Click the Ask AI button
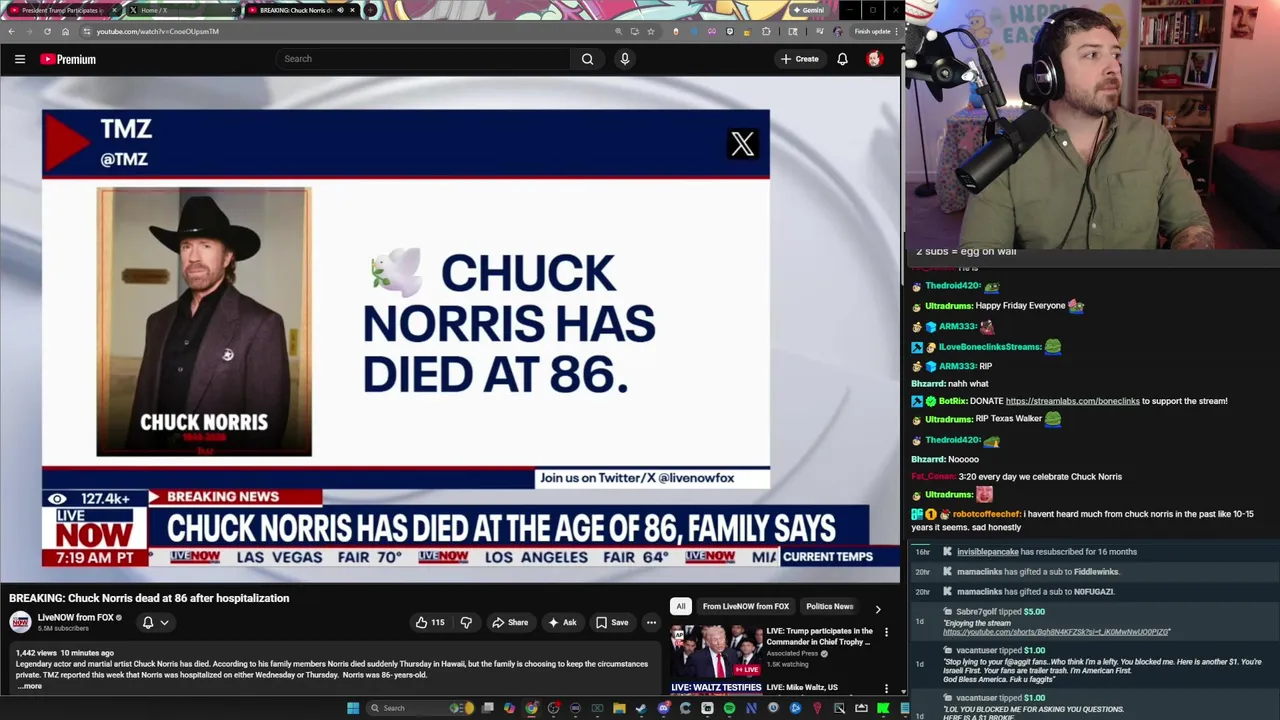Screen dimensions: 1280x720 tap(562, 622)
